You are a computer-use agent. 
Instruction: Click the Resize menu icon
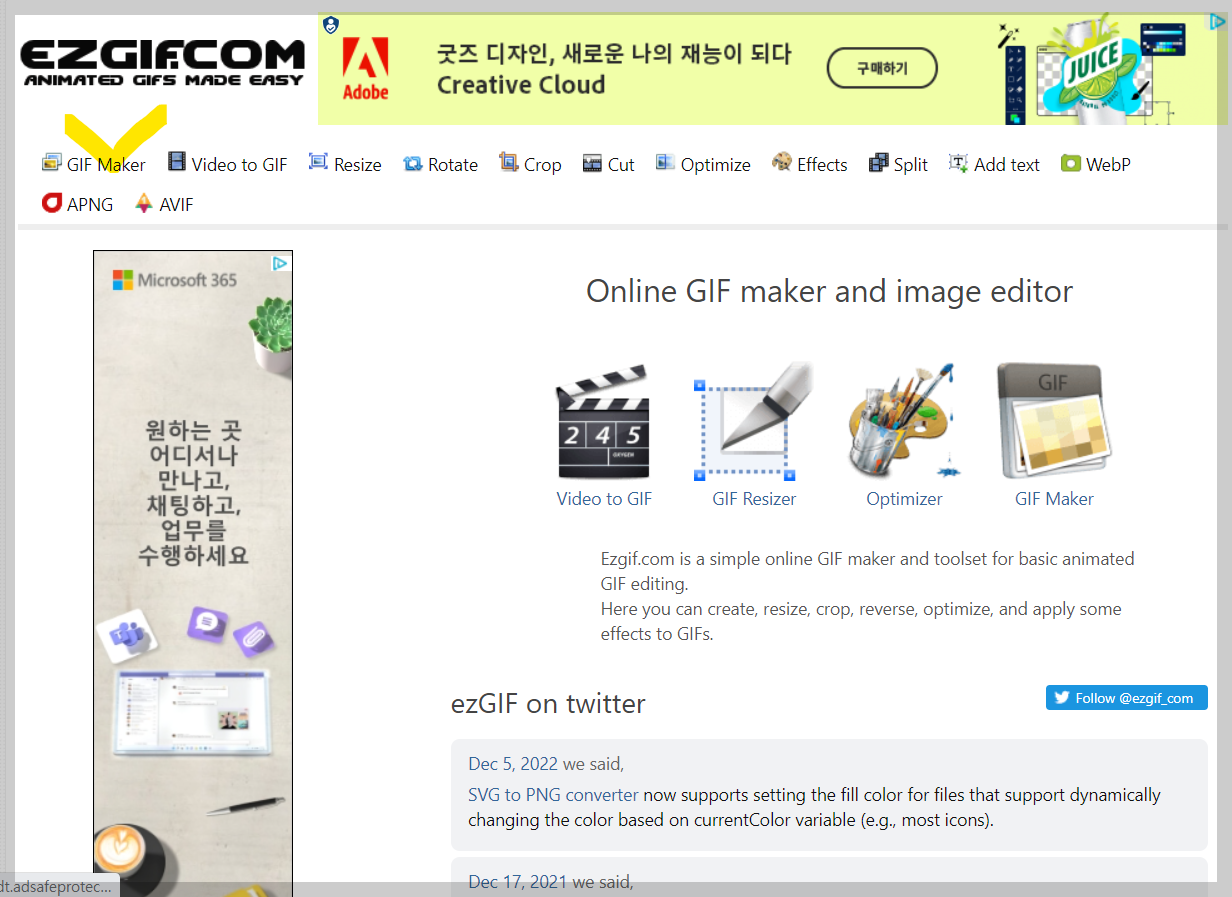click(x=318, y=162)
